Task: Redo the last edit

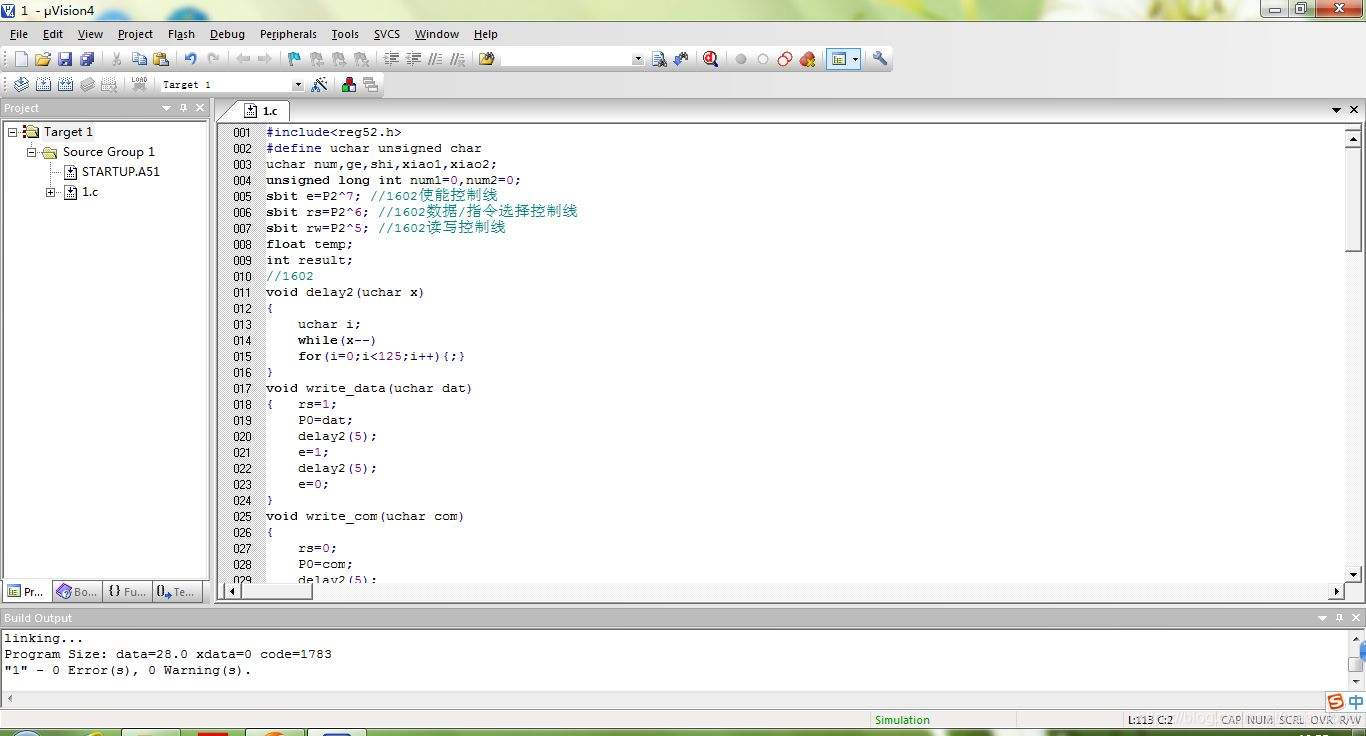Action: [x=212, y=59]
